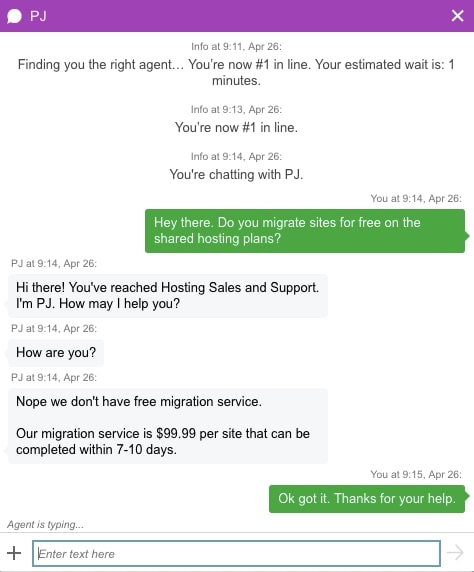Click the 'You at 9:14, Apr 26' timestamp
The width and height of the screenshot is (474, 572).
(416, 198)
